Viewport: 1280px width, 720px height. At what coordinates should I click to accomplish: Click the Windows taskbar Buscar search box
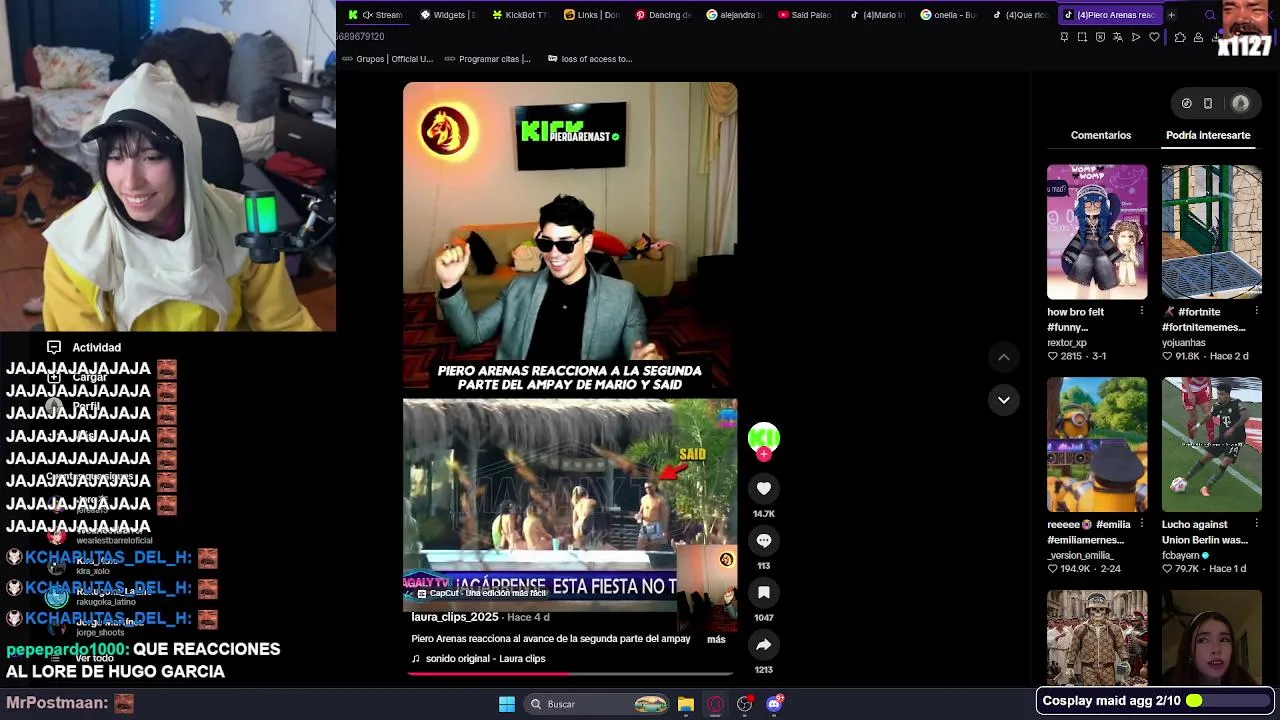click(595, 704)
